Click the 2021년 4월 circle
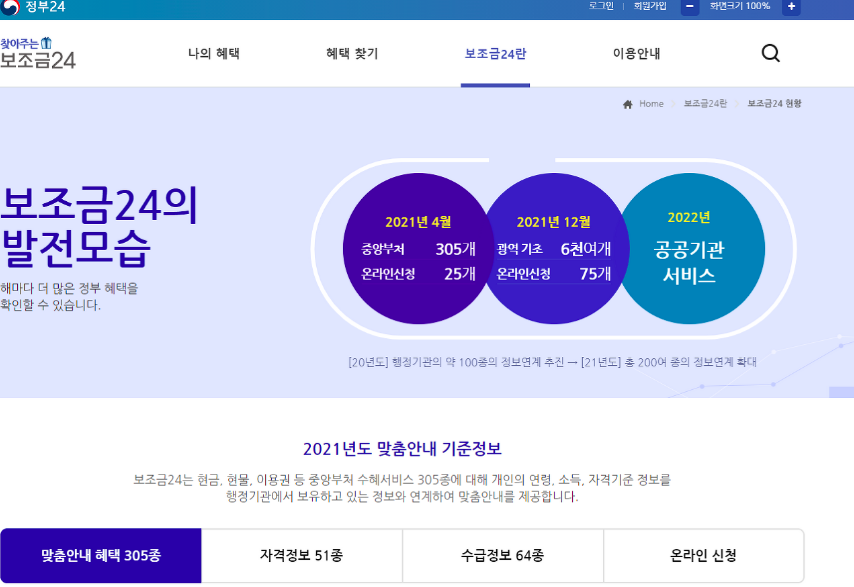The image size is (854, 587). click(417, 249)
